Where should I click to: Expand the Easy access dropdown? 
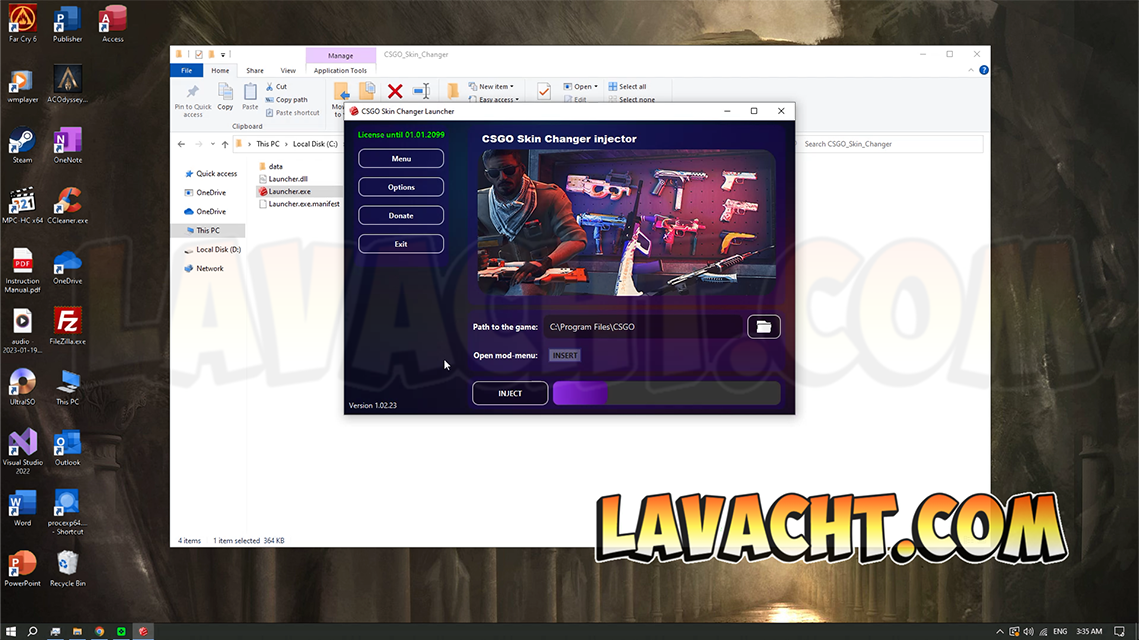(x=497, y=100)
